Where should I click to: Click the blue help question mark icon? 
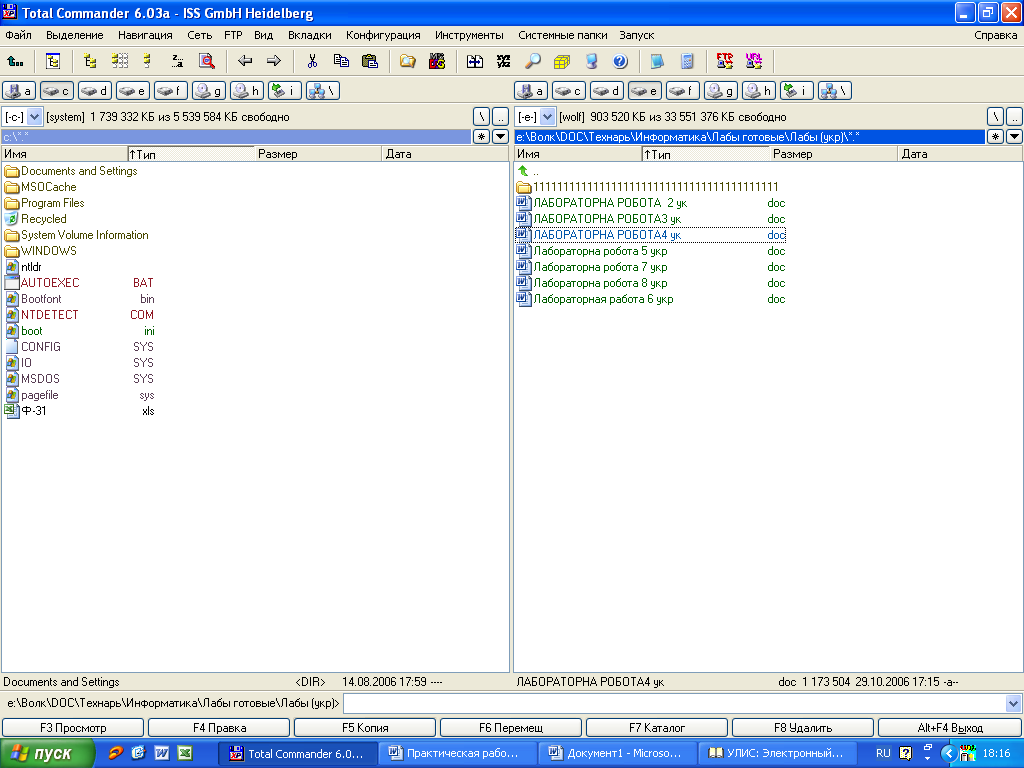pos(620,61)
